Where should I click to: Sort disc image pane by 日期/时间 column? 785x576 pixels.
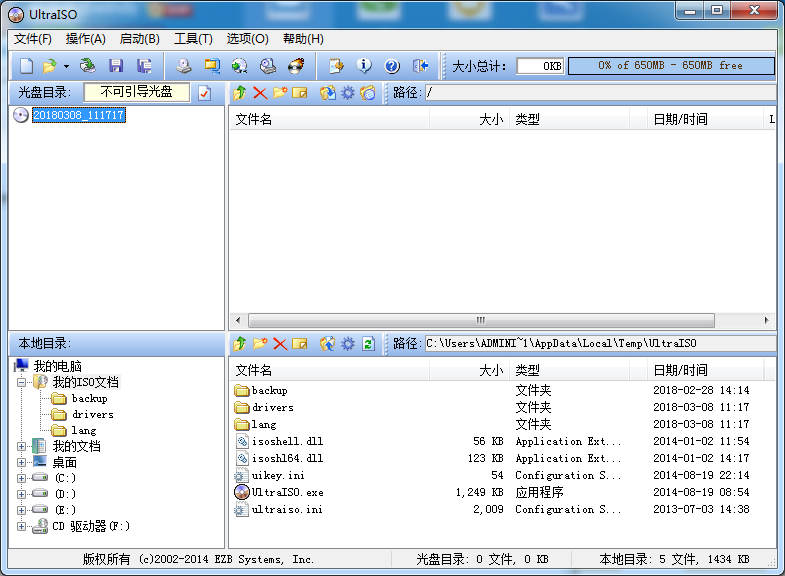704,119
